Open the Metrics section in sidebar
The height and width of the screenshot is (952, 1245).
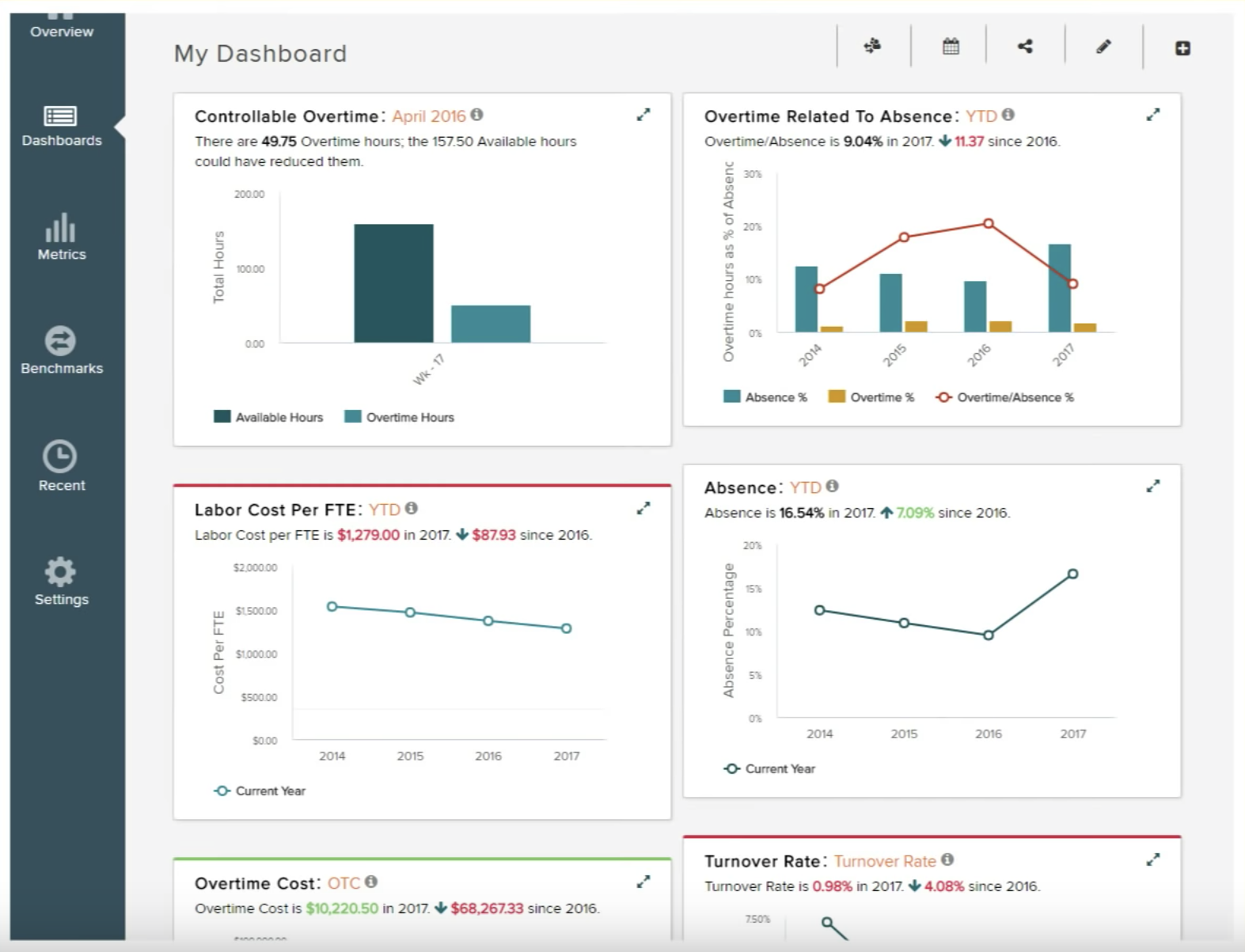pyautogui.click(x=61, y=237)
